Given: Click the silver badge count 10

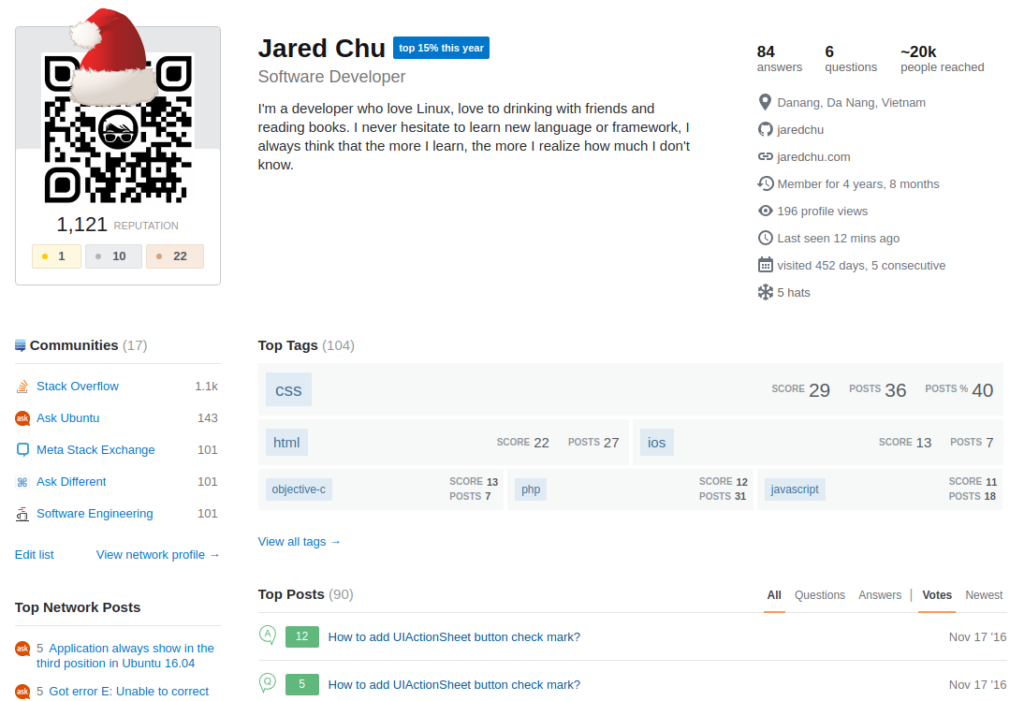Looking at the screenshot, I should (x=114, y=256).
